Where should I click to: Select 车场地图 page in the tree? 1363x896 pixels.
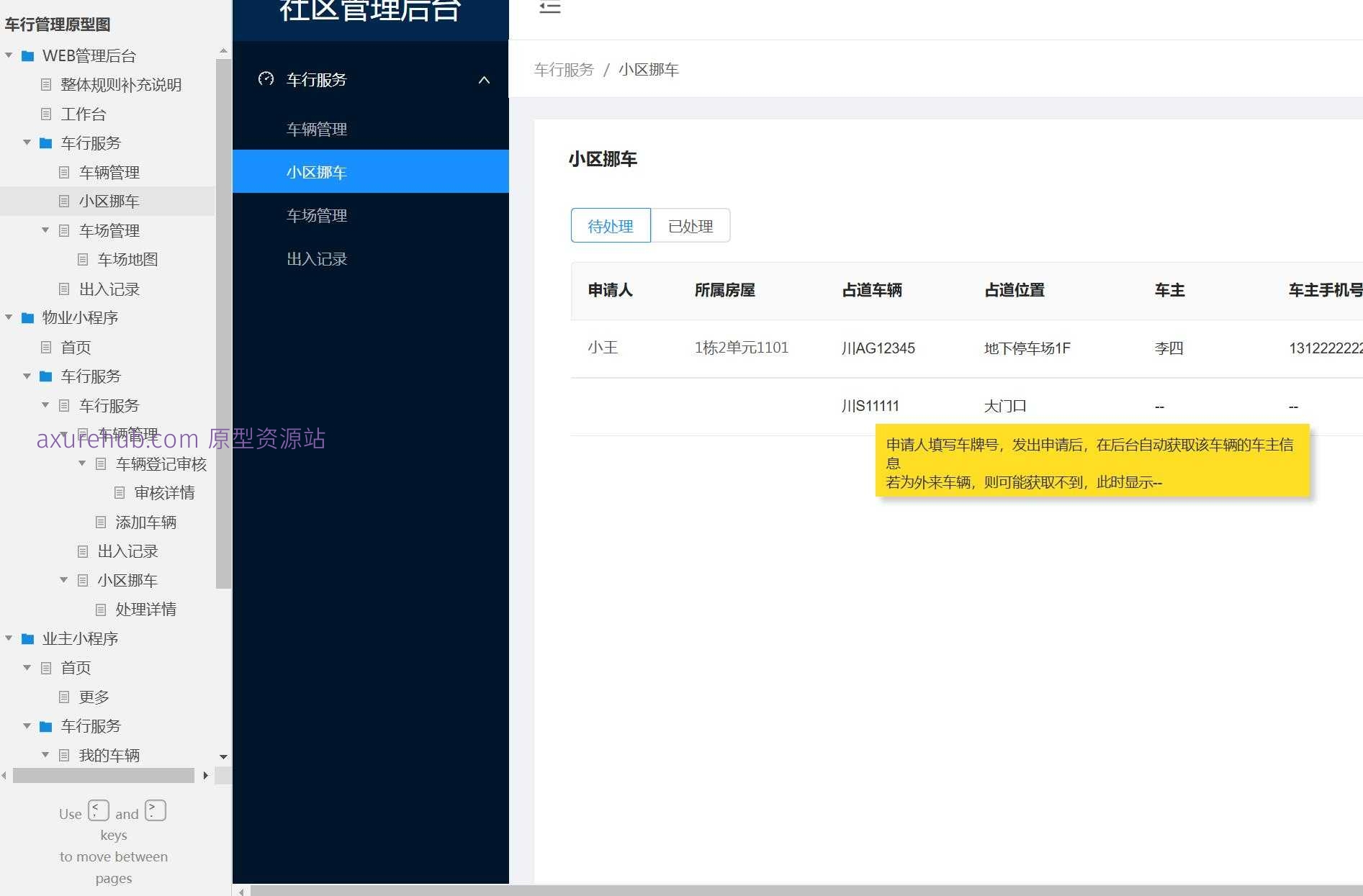(128, 259)
